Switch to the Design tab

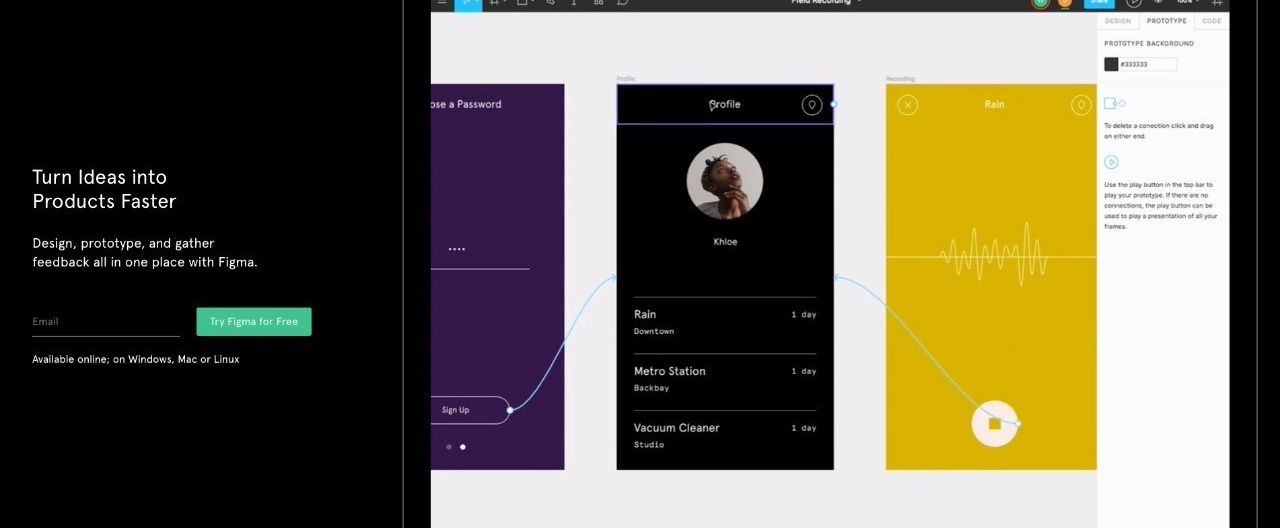click(1118, 21)
